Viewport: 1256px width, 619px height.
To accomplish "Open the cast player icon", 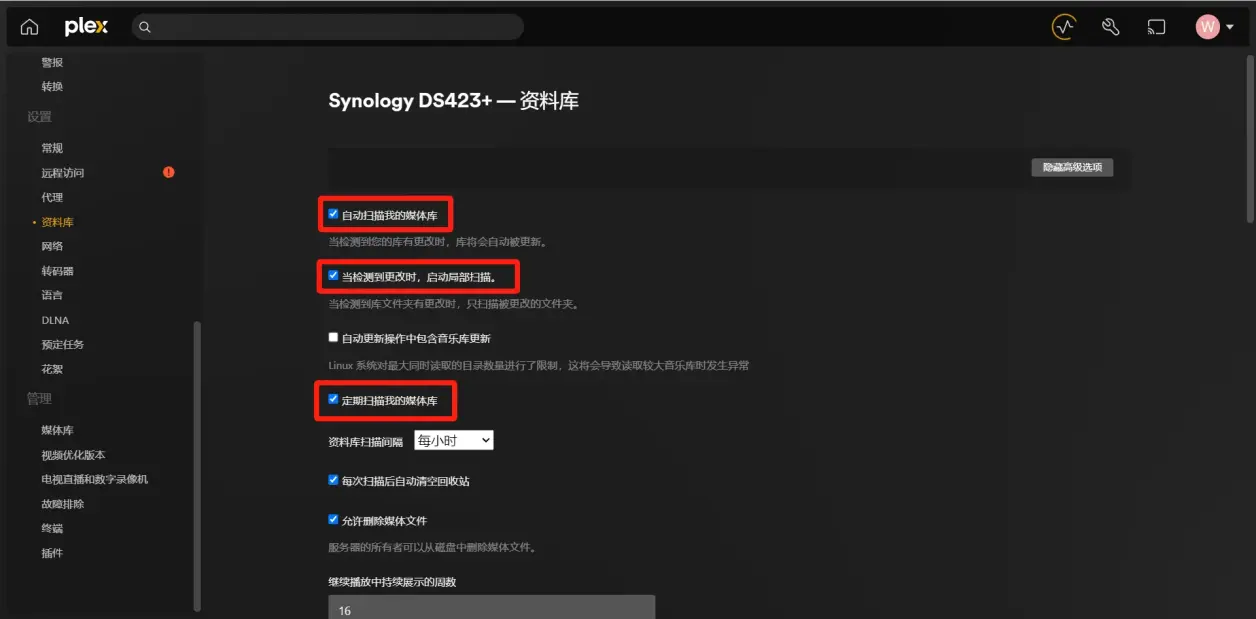I will 1156,27.
